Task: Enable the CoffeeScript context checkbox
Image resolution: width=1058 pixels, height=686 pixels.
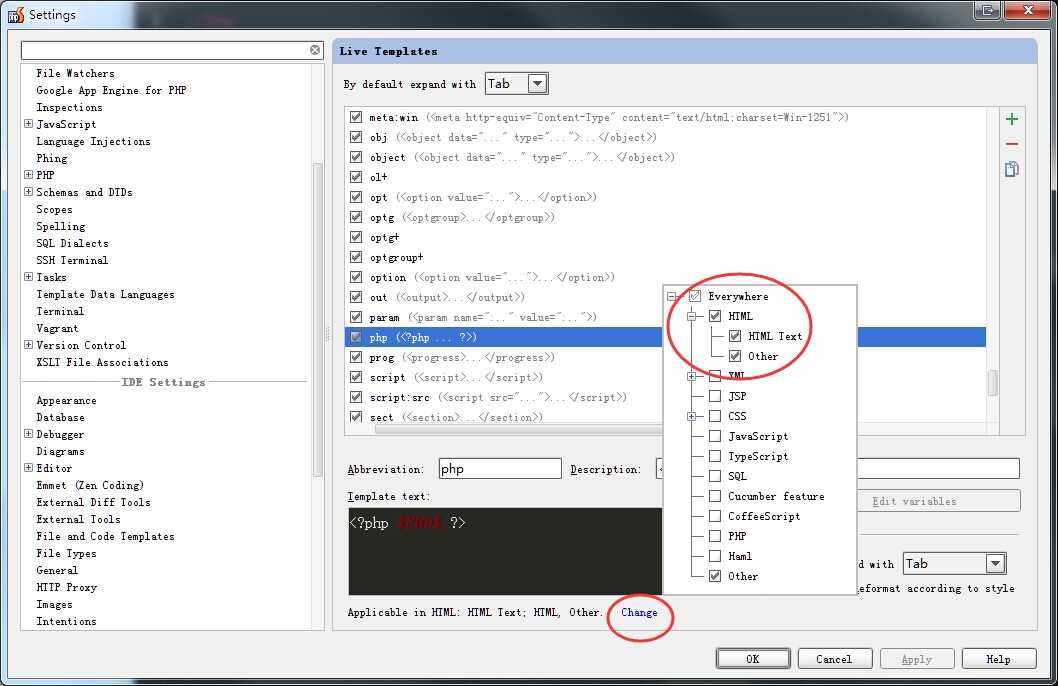Action: click(x=715, y=516)
